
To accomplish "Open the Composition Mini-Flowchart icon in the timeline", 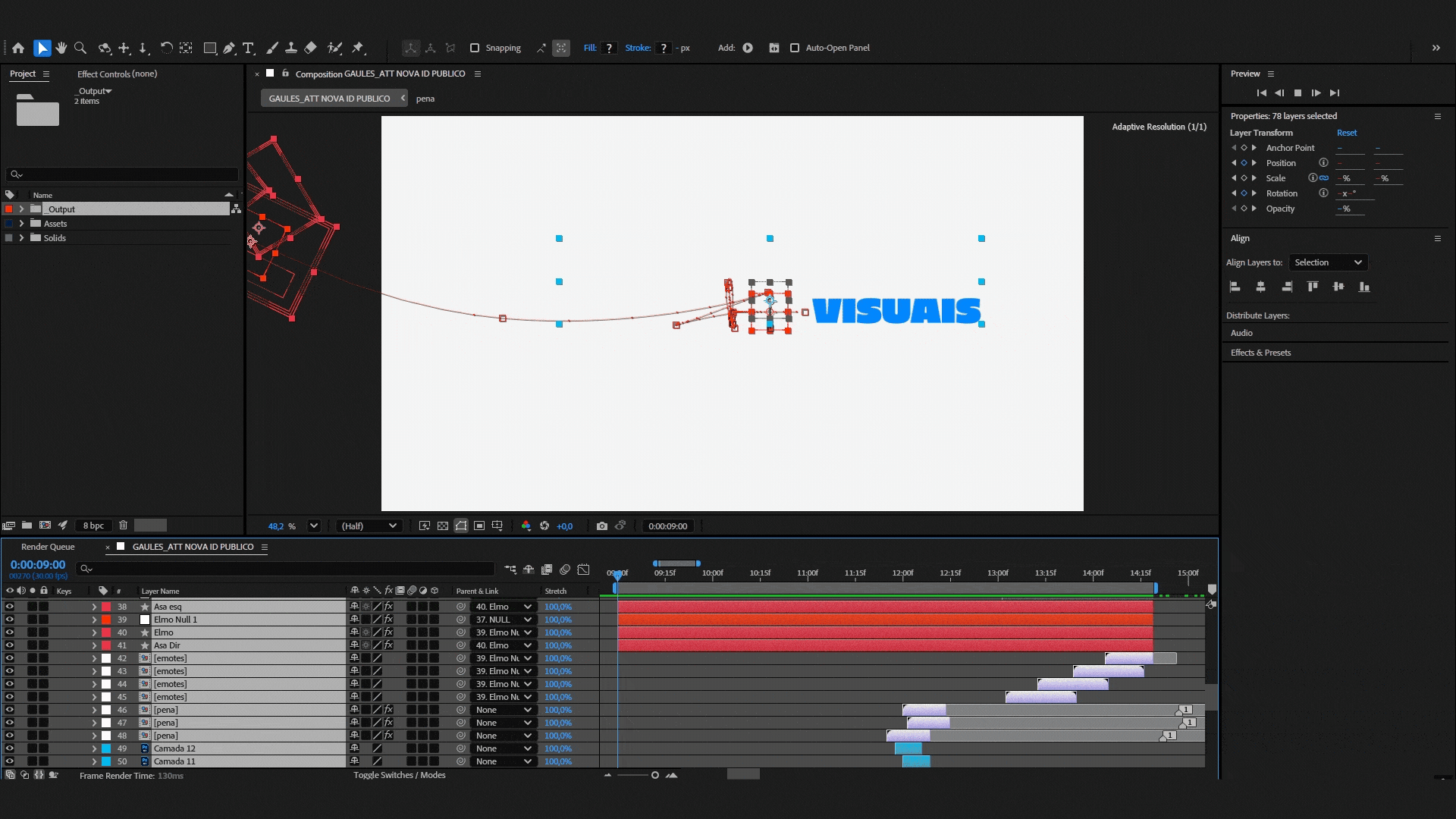I will (510, 570).
